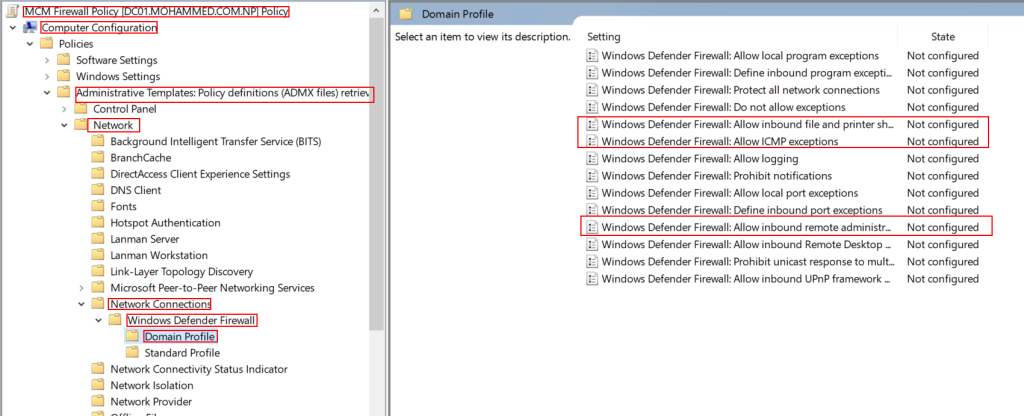Select Allow inbound remote administration exception setting
The image size is (1024, 416).
coord(783,227)
